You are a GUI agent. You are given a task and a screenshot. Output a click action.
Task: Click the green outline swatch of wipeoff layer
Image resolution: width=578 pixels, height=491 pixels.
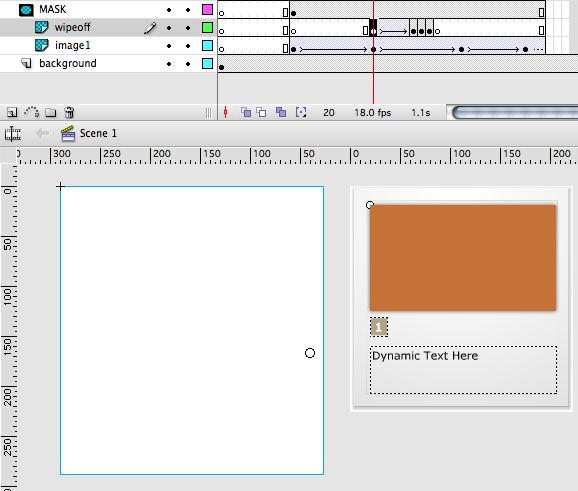point(208,28)
